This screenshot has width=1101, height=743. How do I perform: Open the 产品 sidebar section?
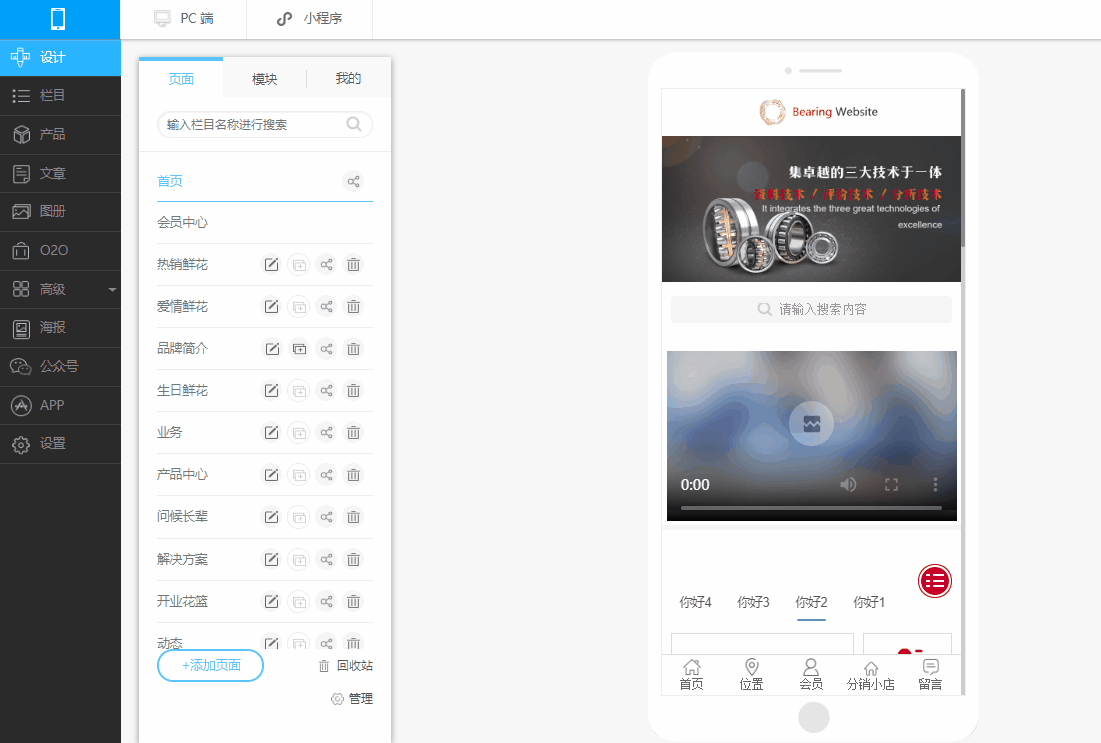(60, 134)
